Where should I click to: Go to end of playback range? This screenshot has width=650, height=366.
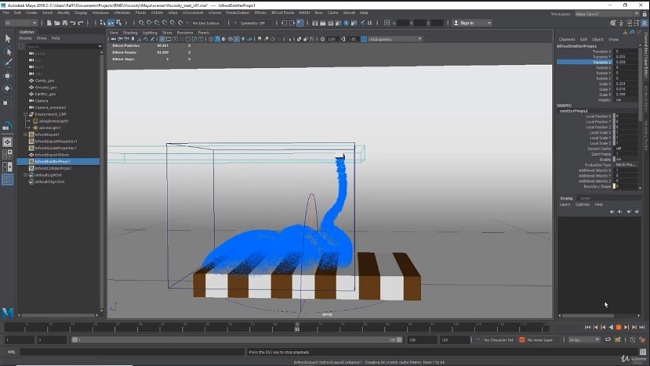[642, 327]
